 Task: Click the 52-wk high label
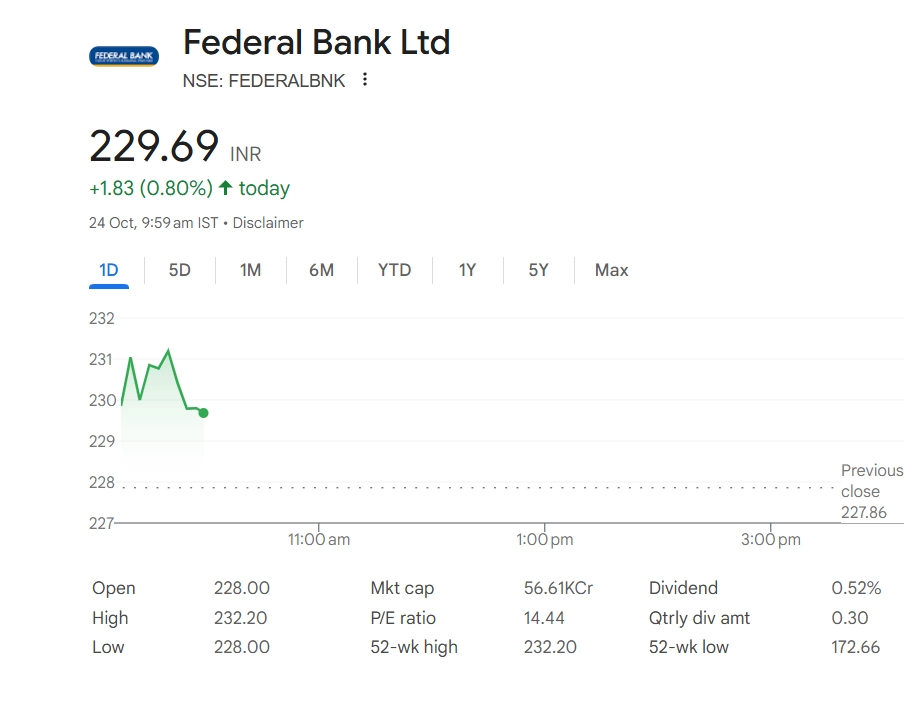414,647
